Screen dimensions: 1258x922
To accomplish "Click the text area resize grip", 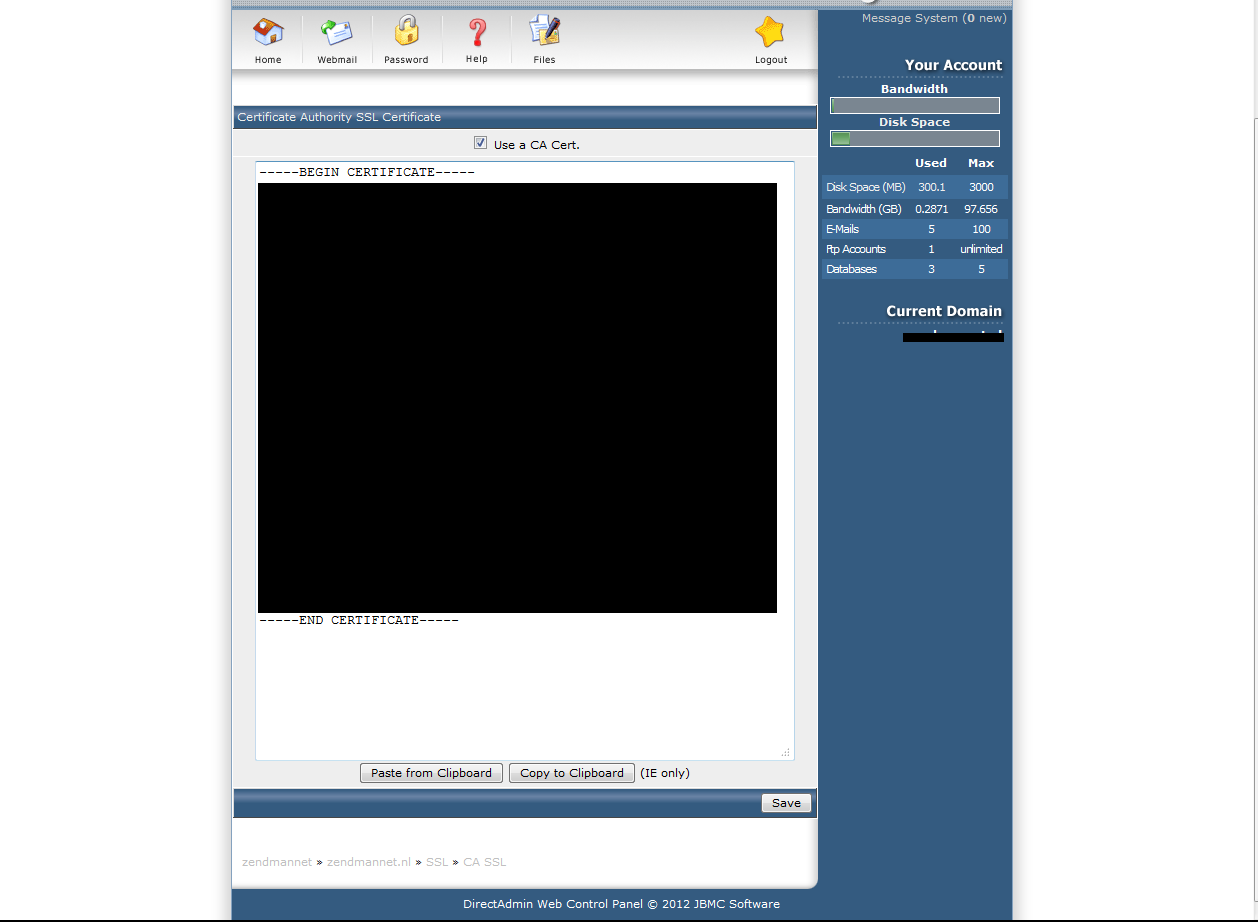I will click(786, 752).
